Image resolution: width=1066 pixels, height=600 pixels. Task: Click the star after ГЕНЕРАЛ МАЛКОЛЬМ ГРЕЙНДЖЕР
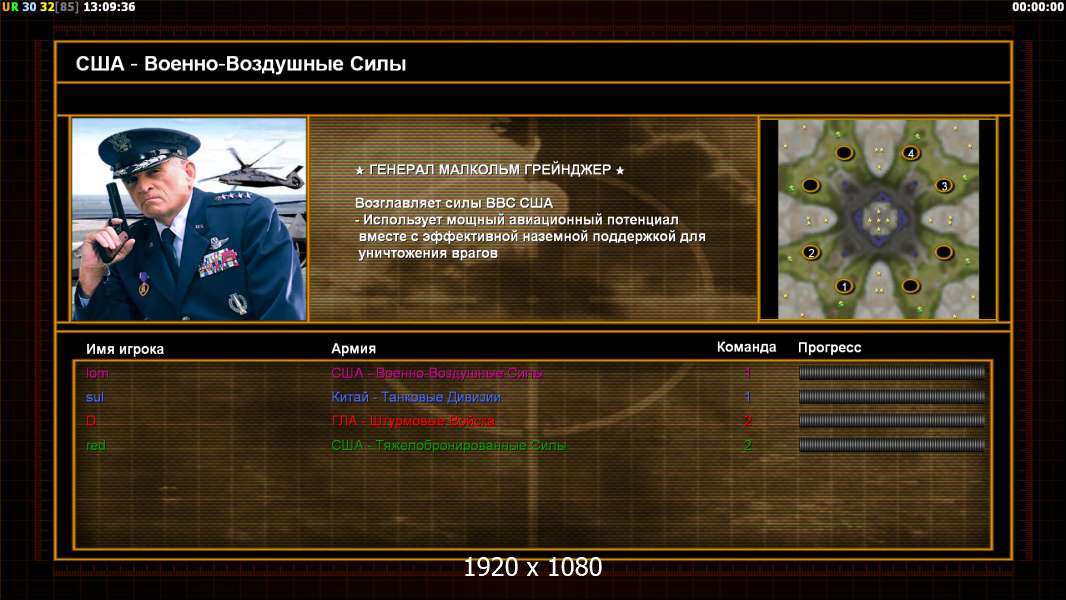point(619,171)
